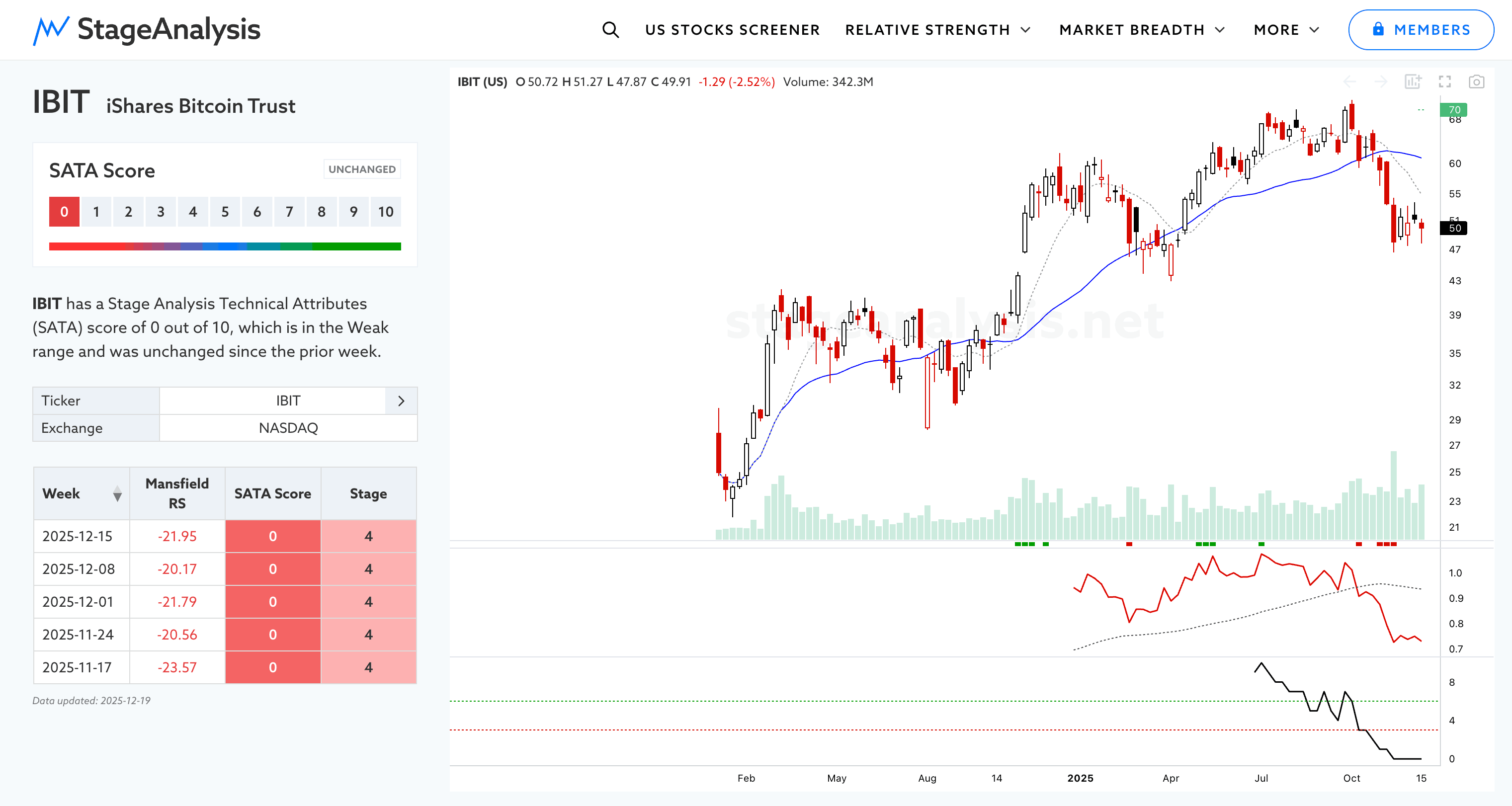Open US Stocks Screener page
This screenshot has width=1512, height=806.
pos(732,30)
